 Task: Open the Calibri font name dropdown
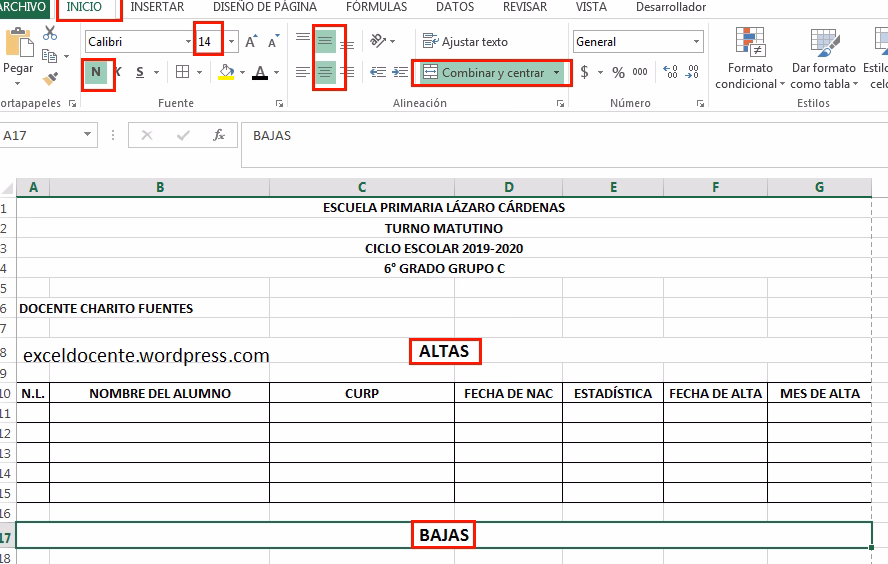point(189,42)
